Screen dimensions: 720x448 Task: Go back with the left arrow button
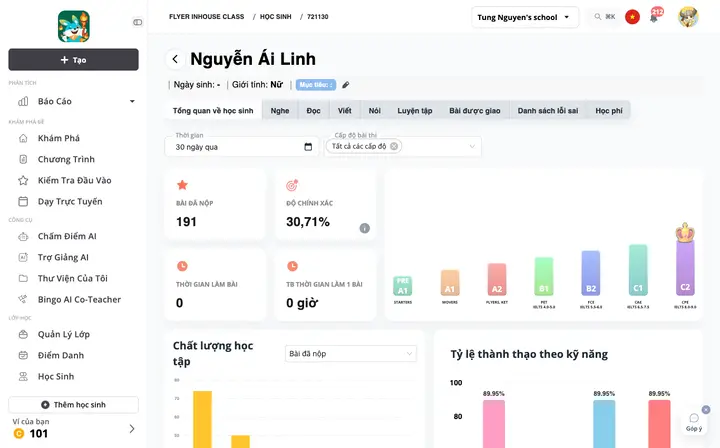[175, 59]
